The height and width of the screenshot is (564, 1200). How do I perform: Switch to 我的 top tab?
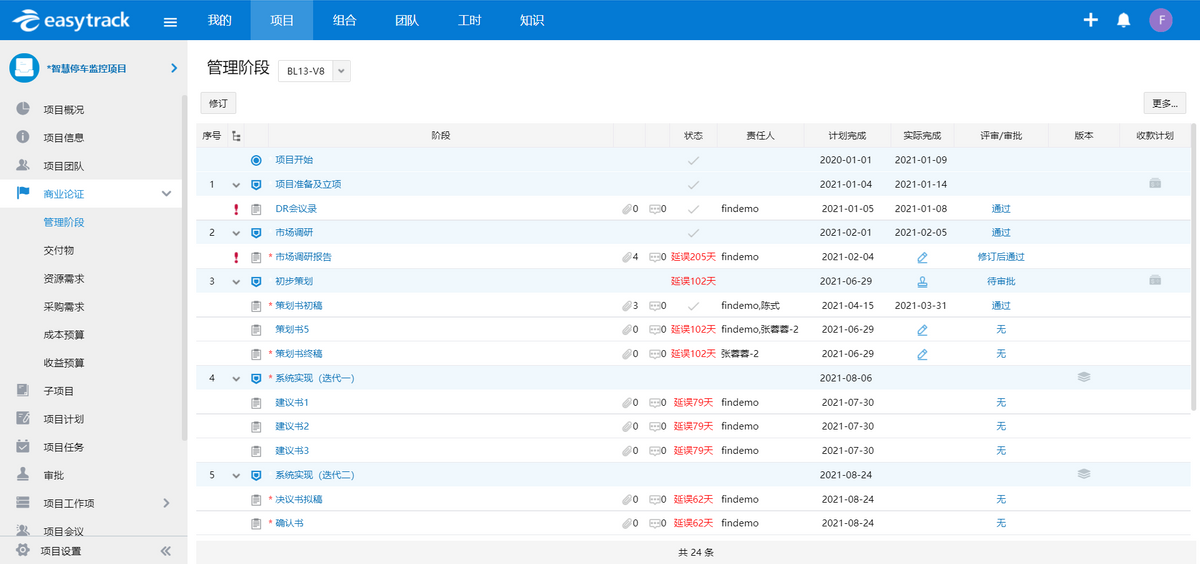pos(220,20)
